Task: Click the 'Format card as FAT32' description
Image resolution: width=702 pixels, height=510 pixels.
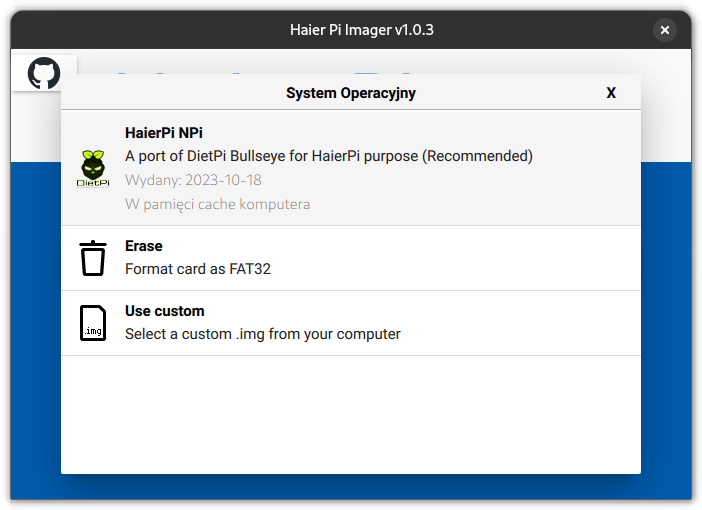Action: (x=198, y=269)
